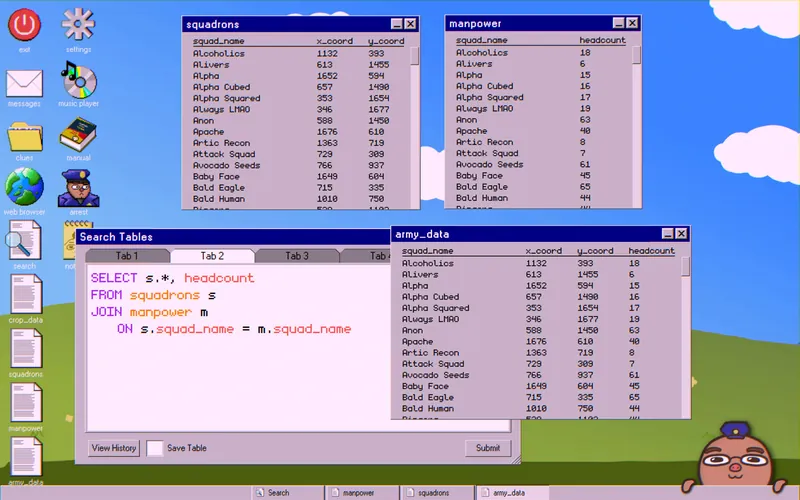Click the Submit button
The height and width of the screenshot is (500, 800).
pyautogui.click(x=488, y=448)
